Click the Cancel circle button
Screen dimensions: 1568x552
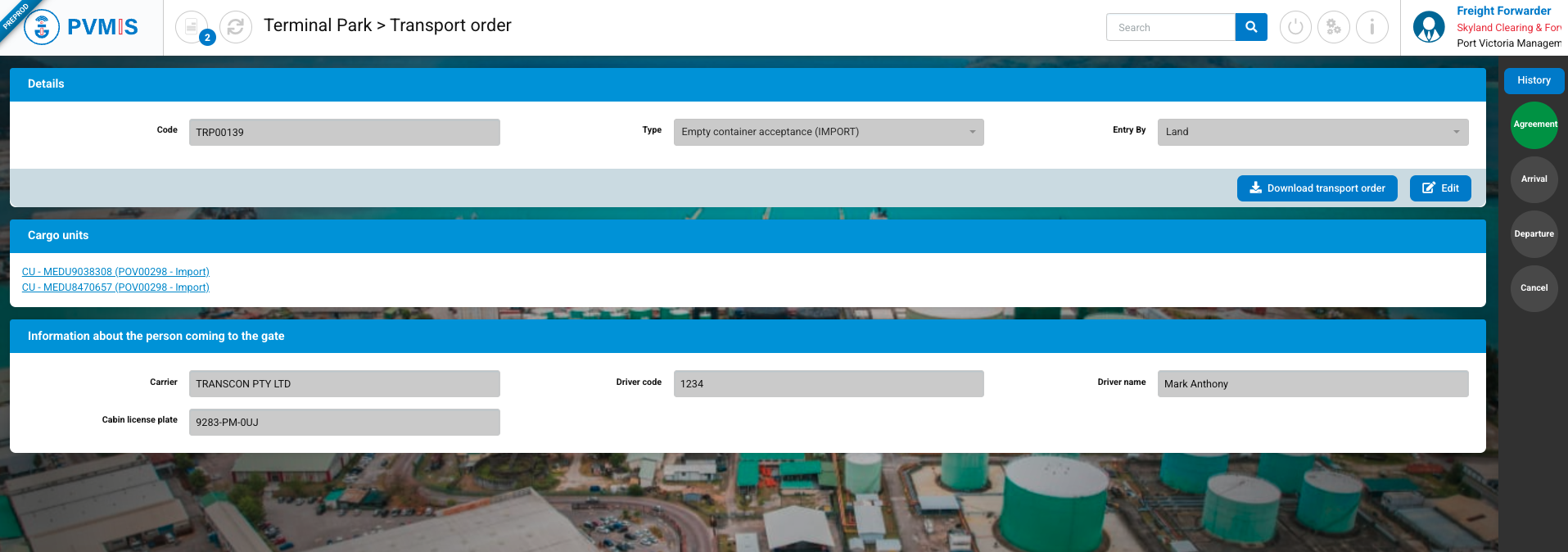pos(1534,288)
